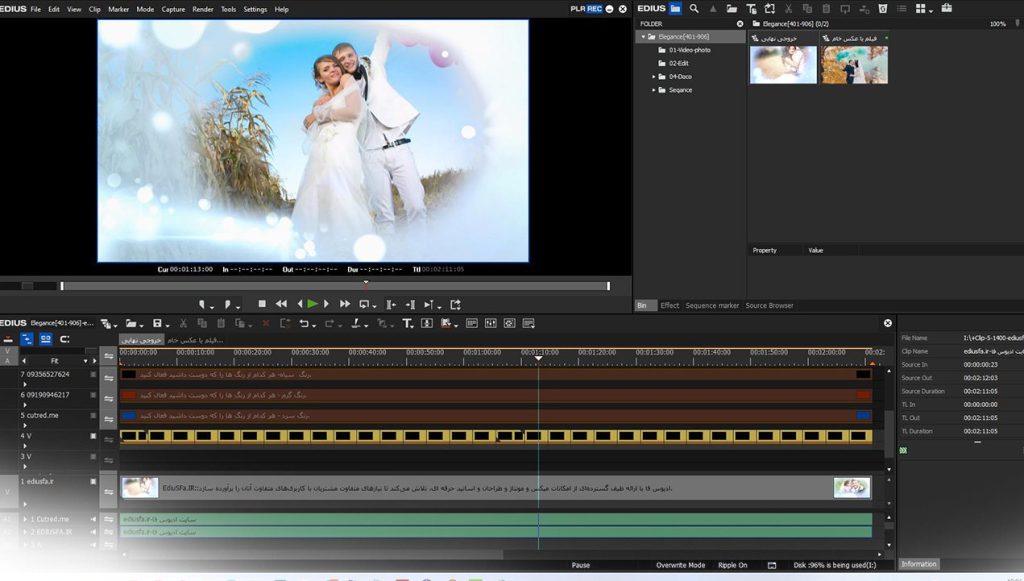Viewport: 1024px width, 581px height.
Task: Toggle visibility of track 7 09356527624
Action: point(93,375)
